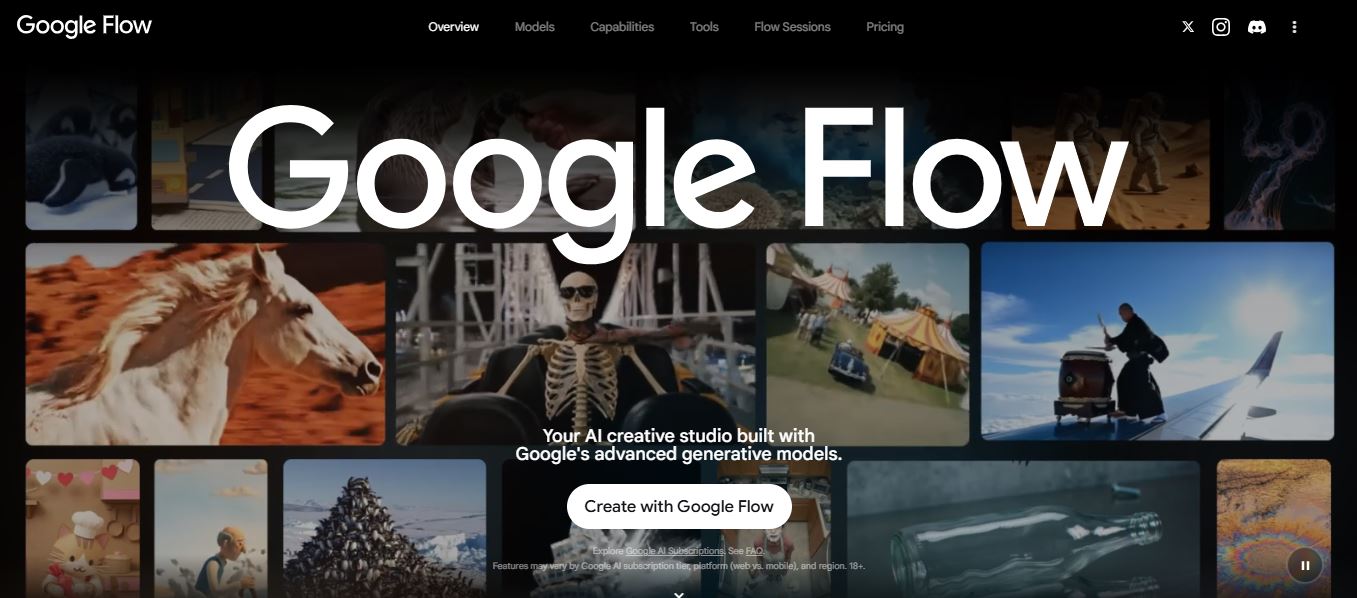This screenshot has height=598, width=1357.
Task: Select the white horse video thumbnail
Action: pos(205,344)
